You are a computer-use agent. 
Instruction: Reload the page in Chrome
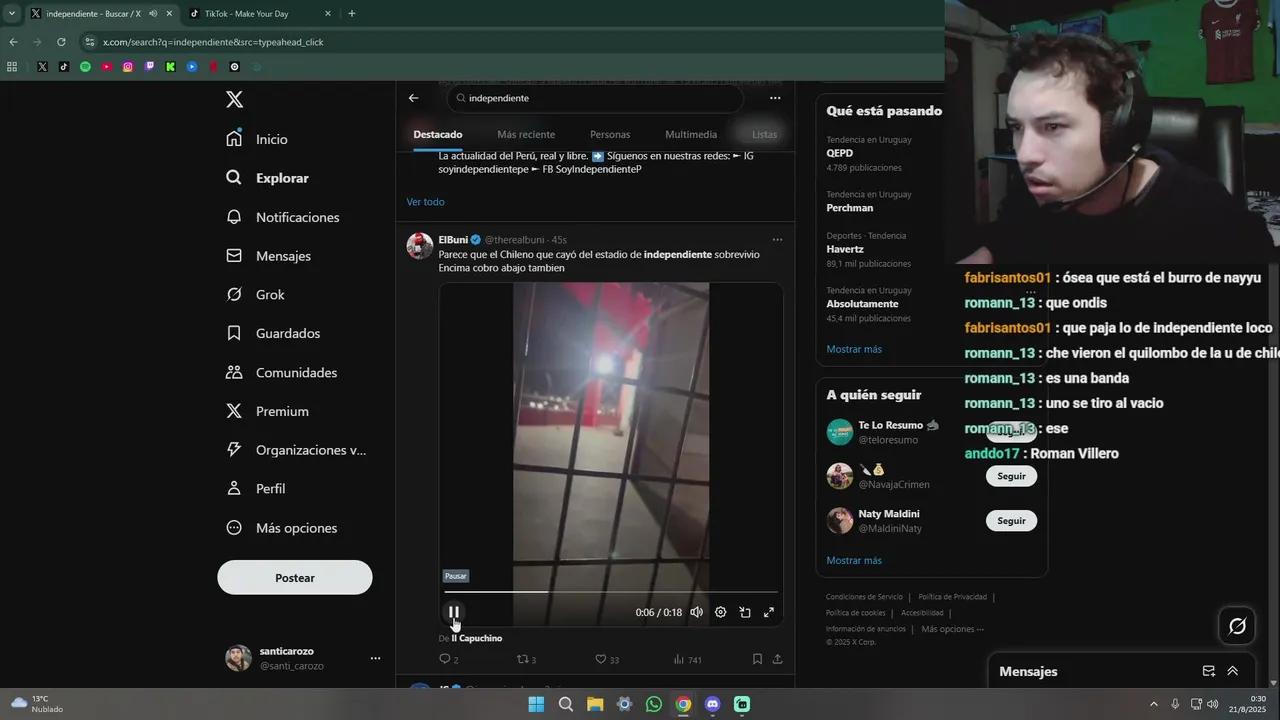point(61,42)
